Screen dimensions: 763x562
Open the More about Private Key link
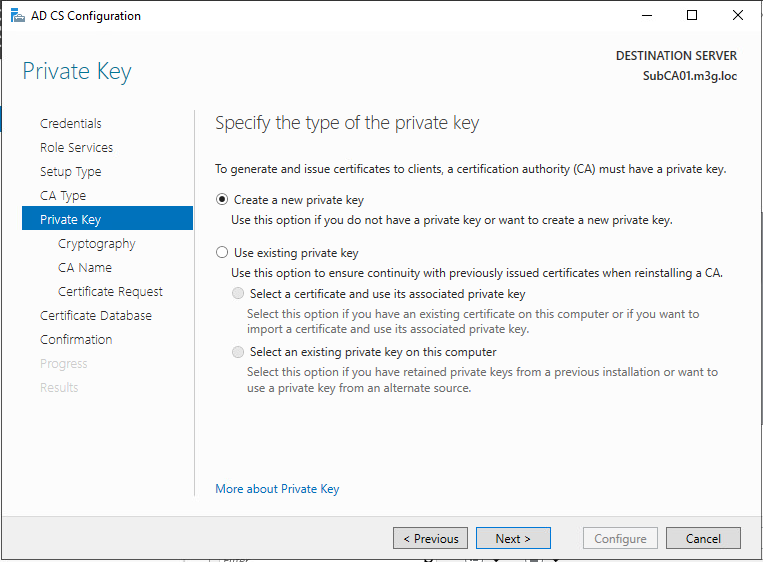[x=277, y=489]
